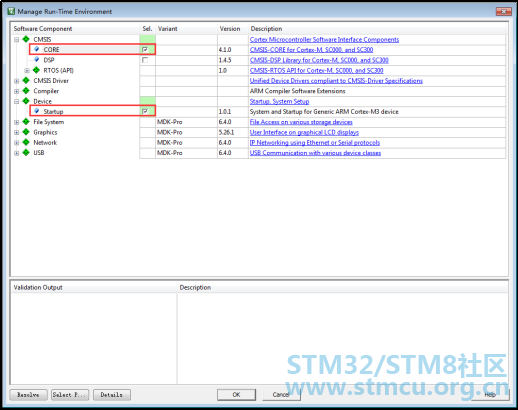Click the Version column header
518x410 pixels.
tap(233, 29)
